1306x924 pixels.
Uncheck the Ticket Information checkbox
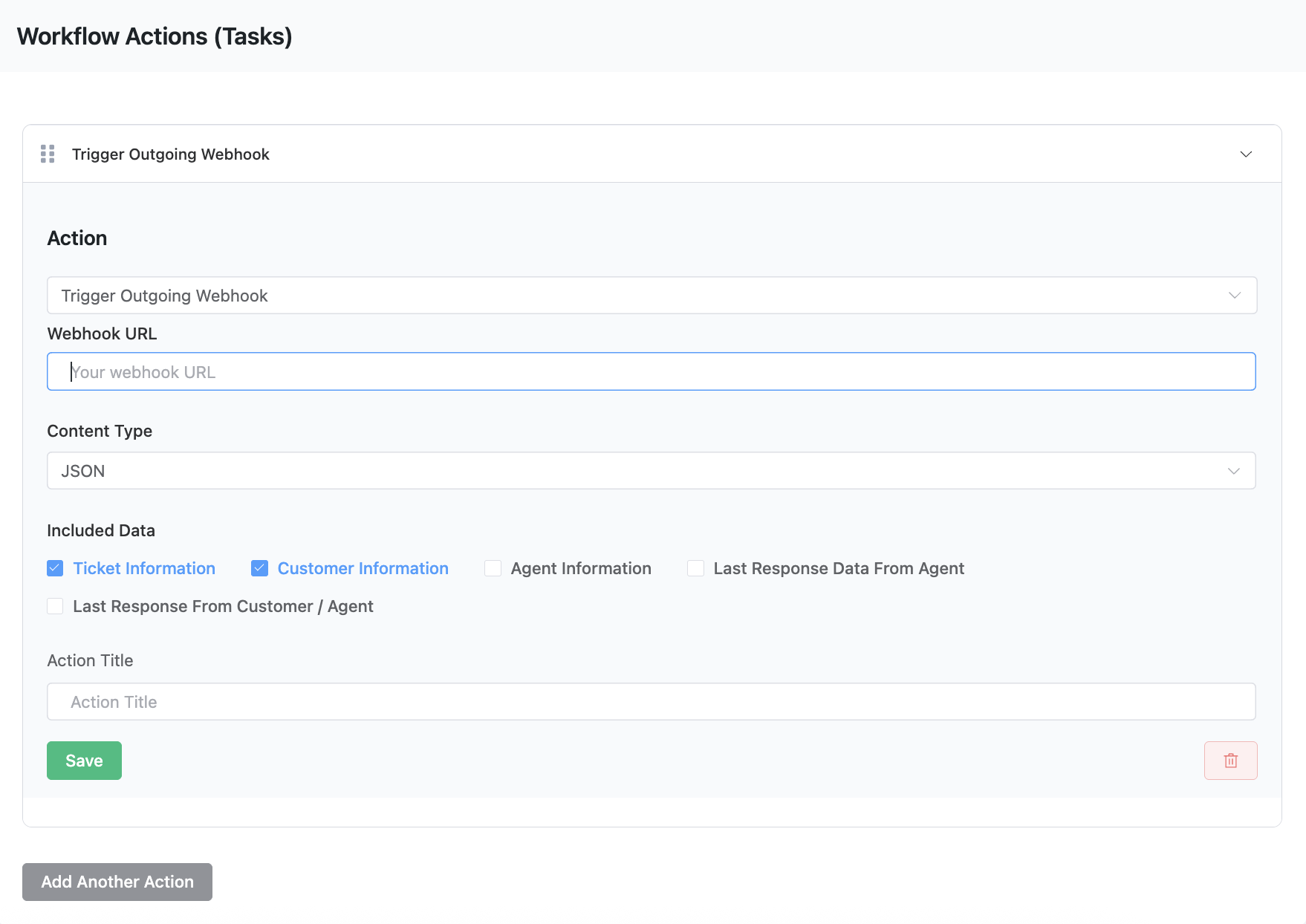pos(55,567)
